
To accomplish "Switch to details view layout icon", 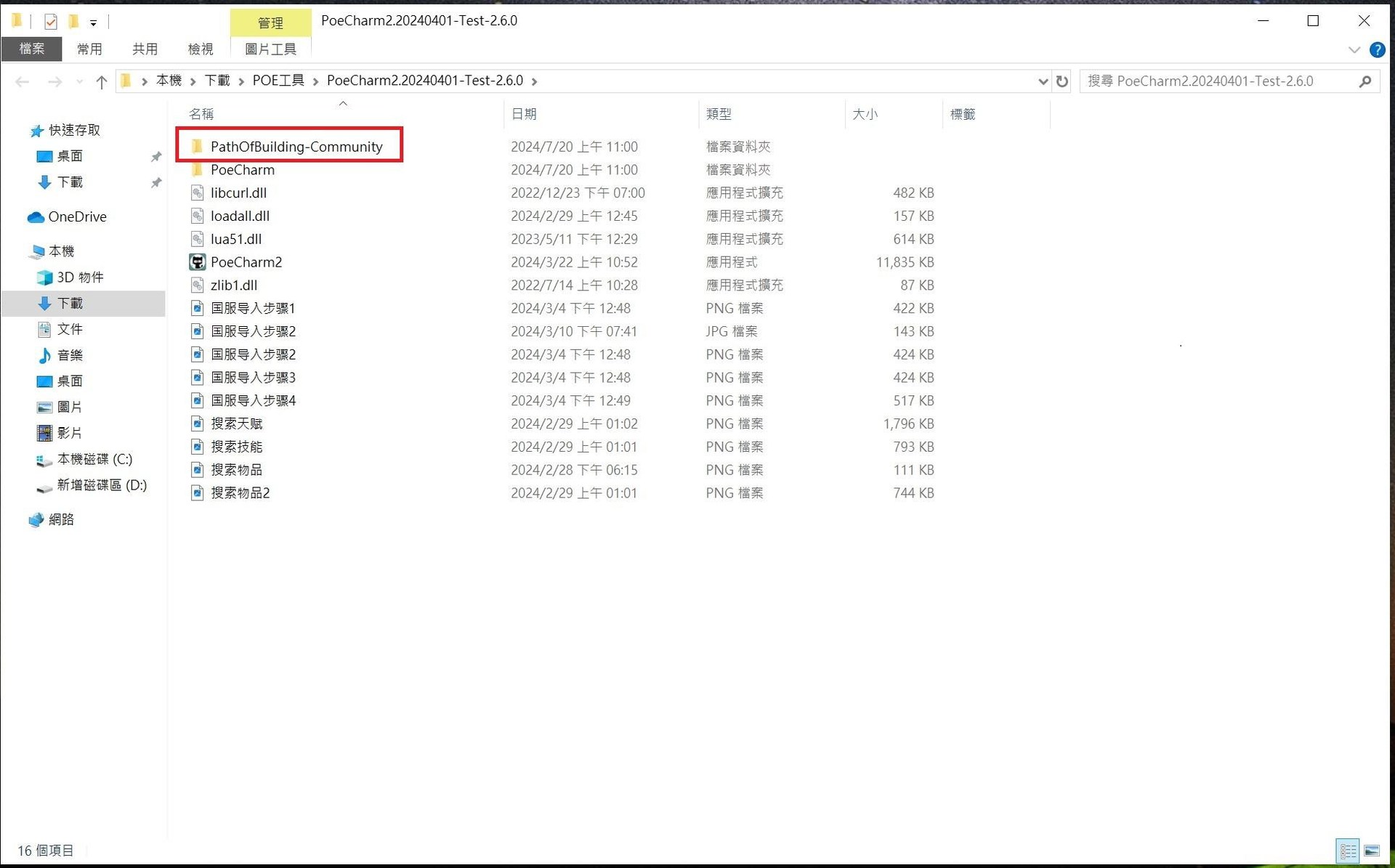I will coord(1348,851).
